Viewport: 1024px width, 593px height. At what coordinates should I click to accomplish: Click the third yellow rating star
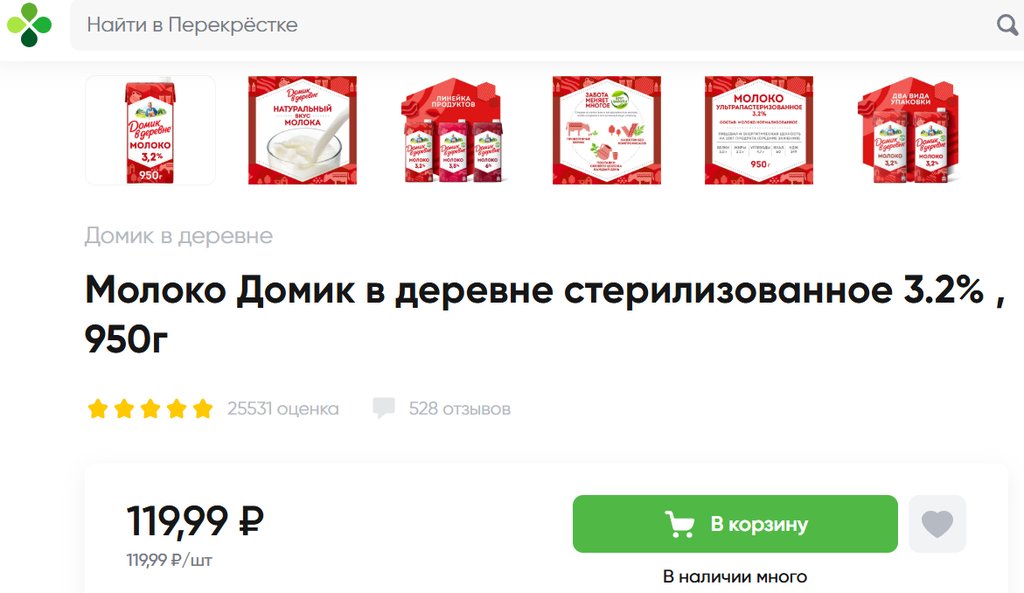click(150, 409)
